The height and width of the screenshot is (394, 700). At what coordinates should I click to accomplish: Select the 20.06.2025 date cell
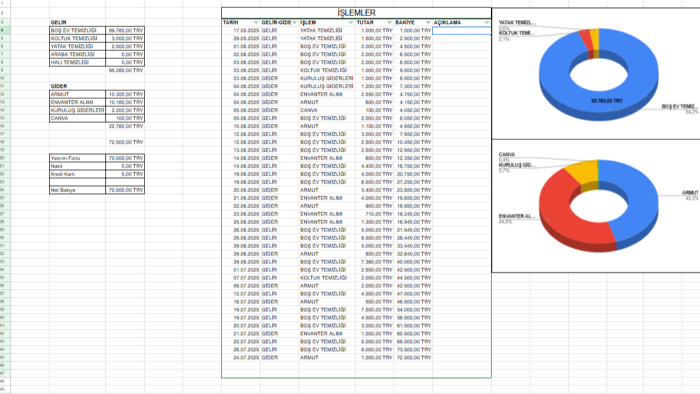(241, 190)
